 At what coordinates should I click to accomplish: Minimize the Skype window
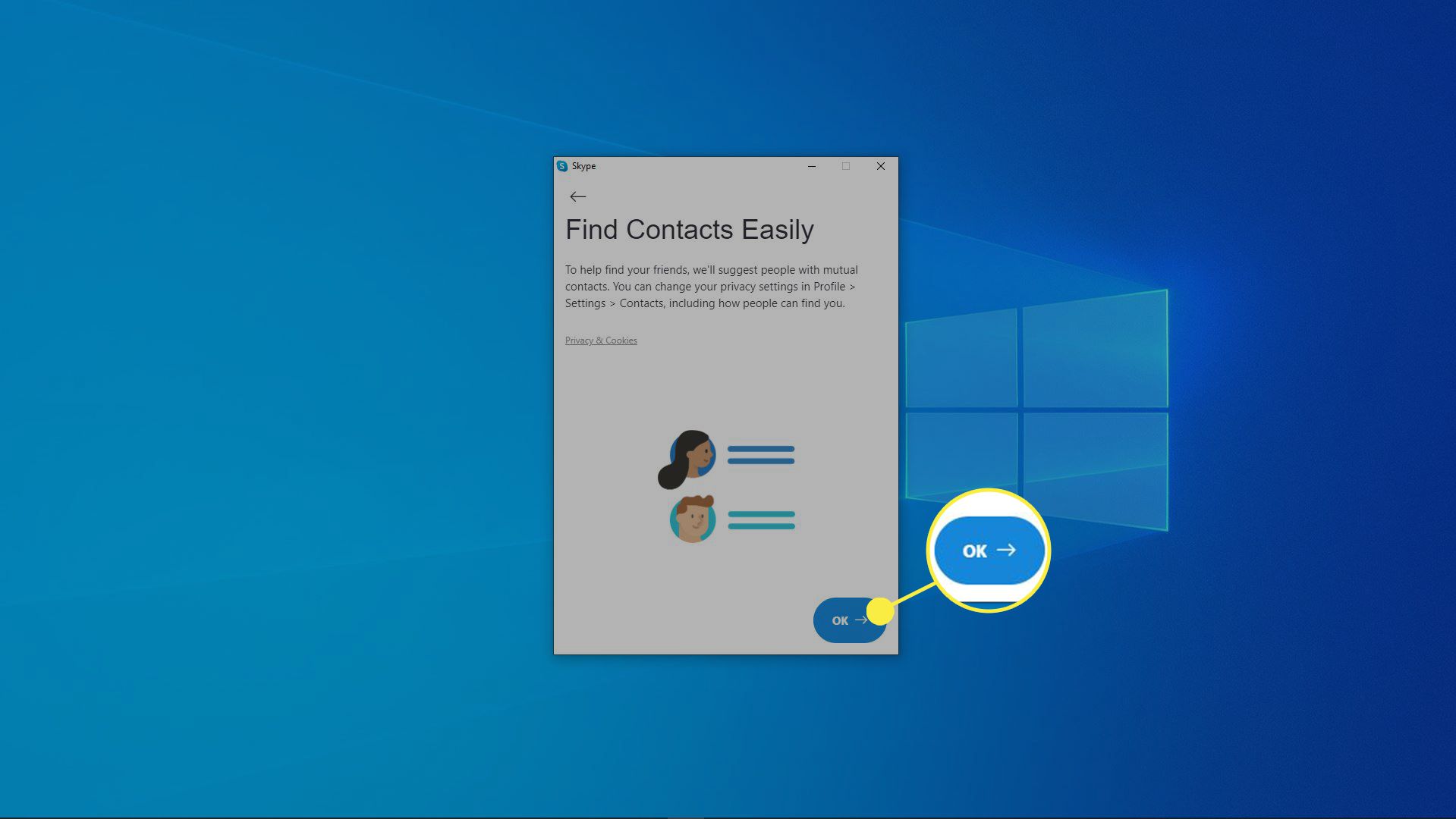pos(812,166)
